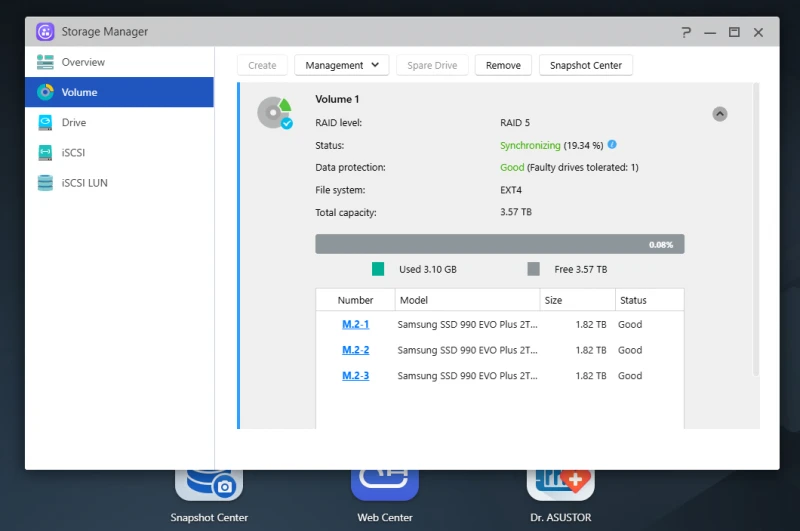Sort by the Model column header
This screenshot has width=800, height=531.
467,300
